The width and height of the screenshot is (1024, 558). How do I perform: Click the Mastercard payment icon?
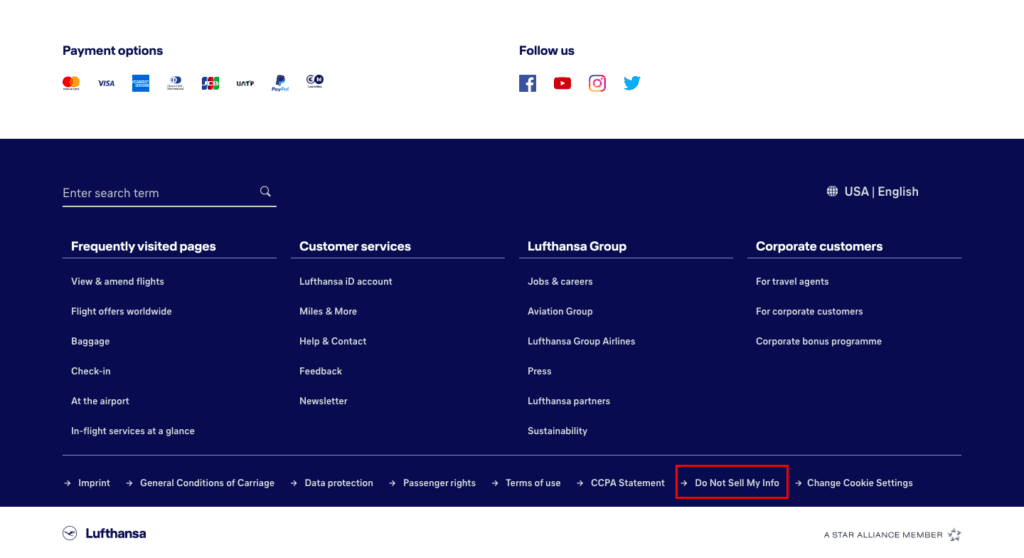pyautogui.click(x=71, y=83)
